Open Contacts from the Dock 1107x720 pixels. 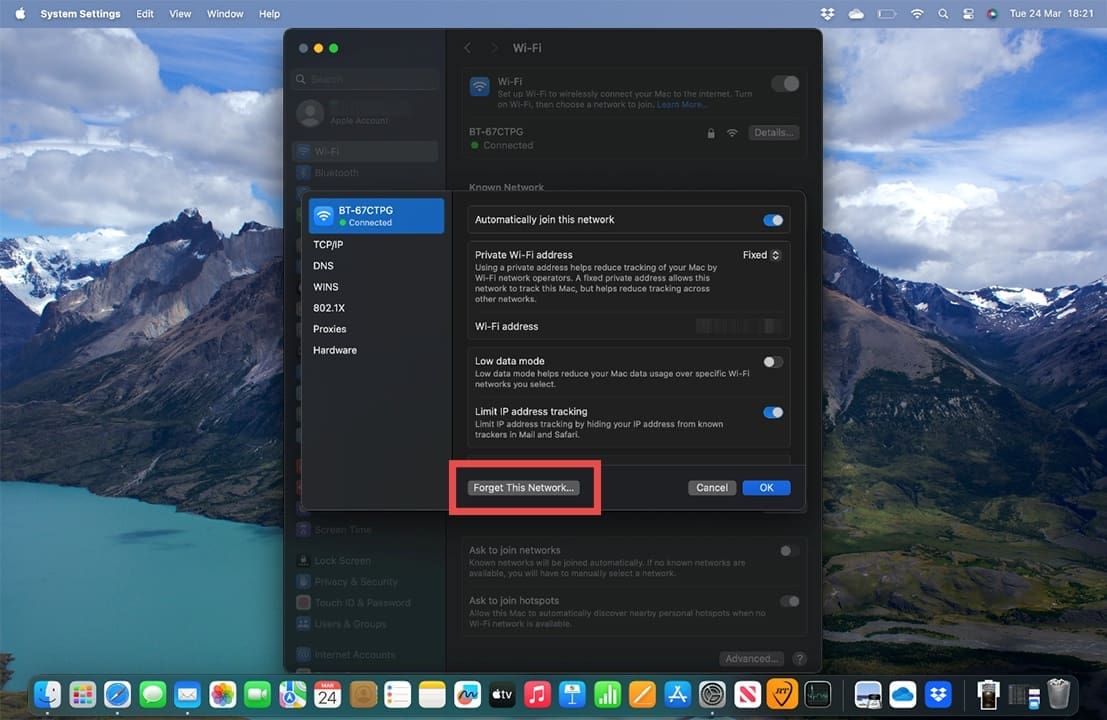tap(362, 695)
